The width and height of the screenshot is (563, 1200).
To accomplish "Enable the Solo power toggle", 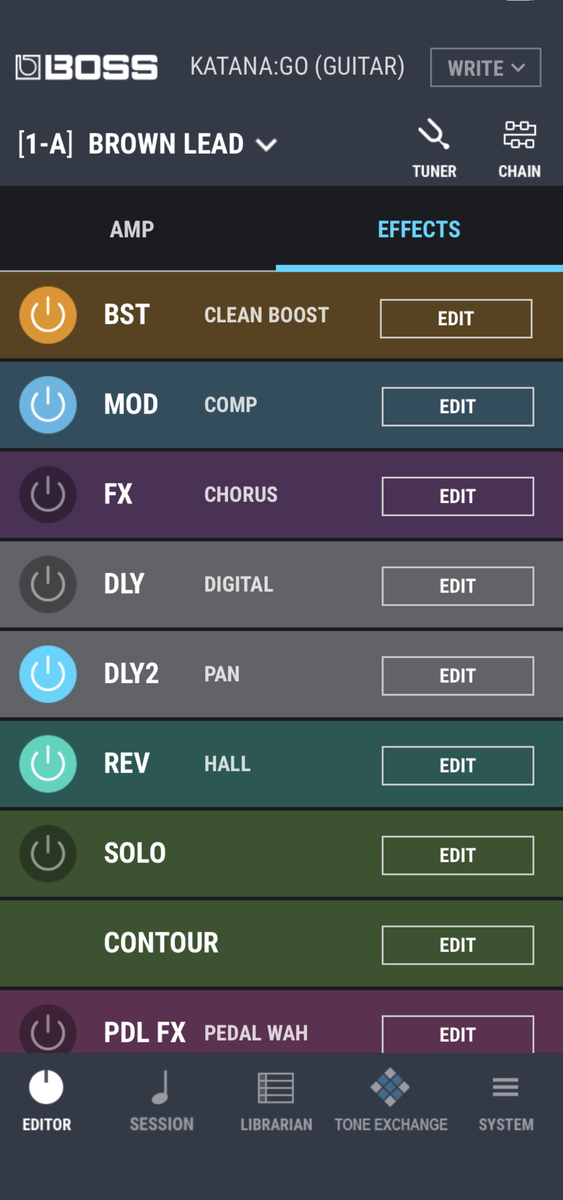I will click(x=48, y=853).
